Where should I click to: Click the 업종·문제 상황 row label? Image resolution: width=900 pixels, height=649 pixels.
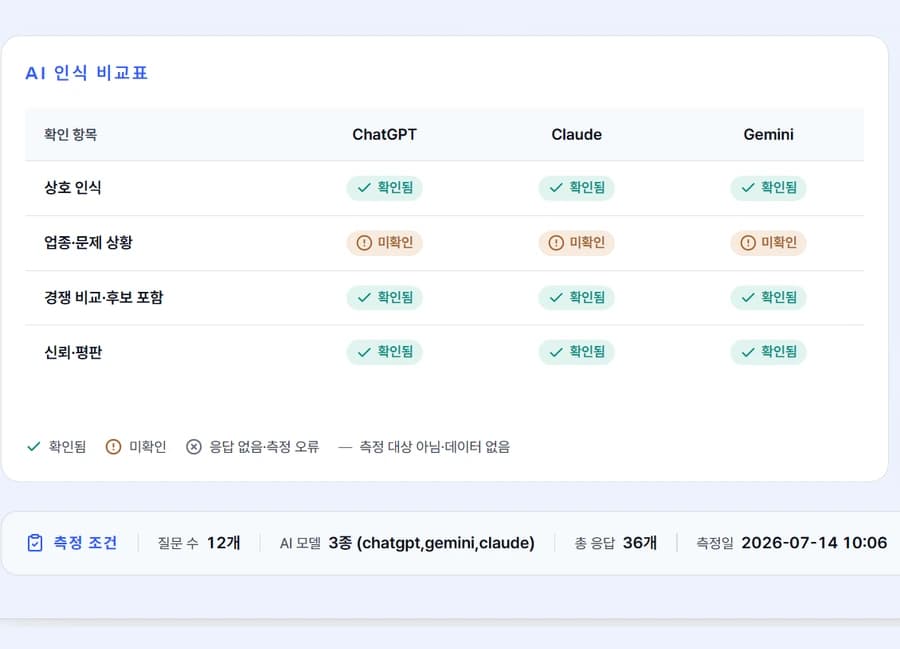[x=88, y=242]
